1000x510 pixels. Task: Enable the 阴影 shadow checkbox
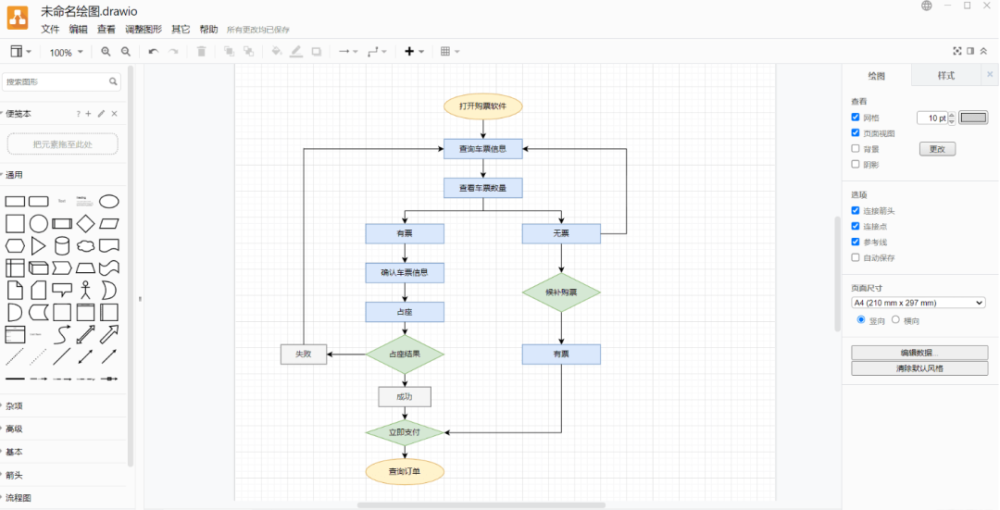click(x=855, y=164)
